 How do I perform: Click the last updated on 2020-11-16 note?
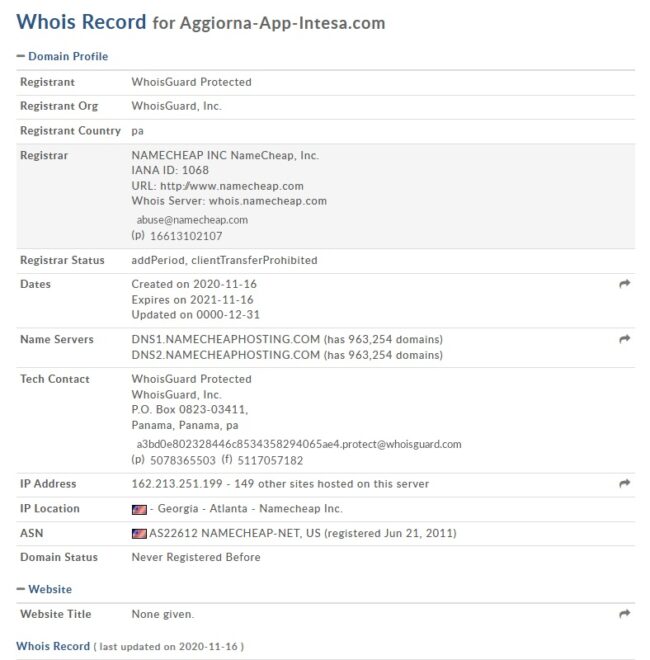click(x=169, y=647)
